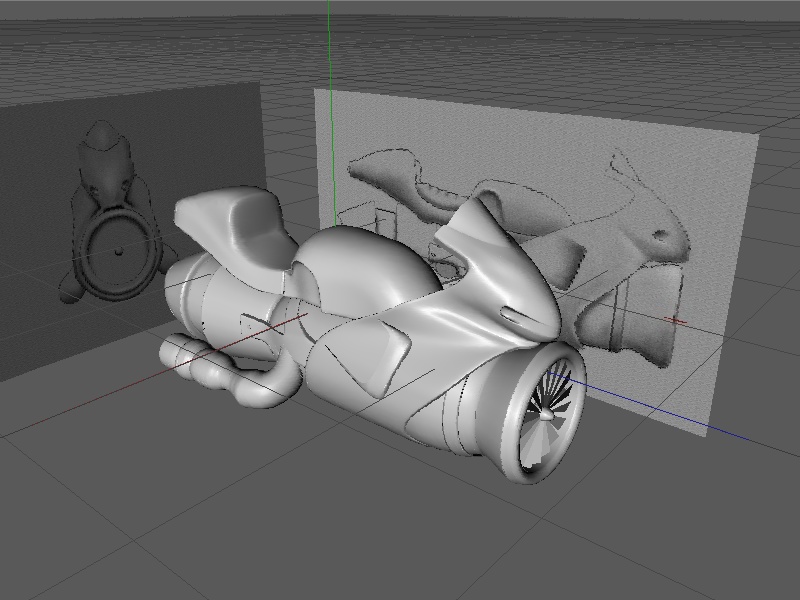Select the turbine fan on the bike model

[x=544, y=413]
